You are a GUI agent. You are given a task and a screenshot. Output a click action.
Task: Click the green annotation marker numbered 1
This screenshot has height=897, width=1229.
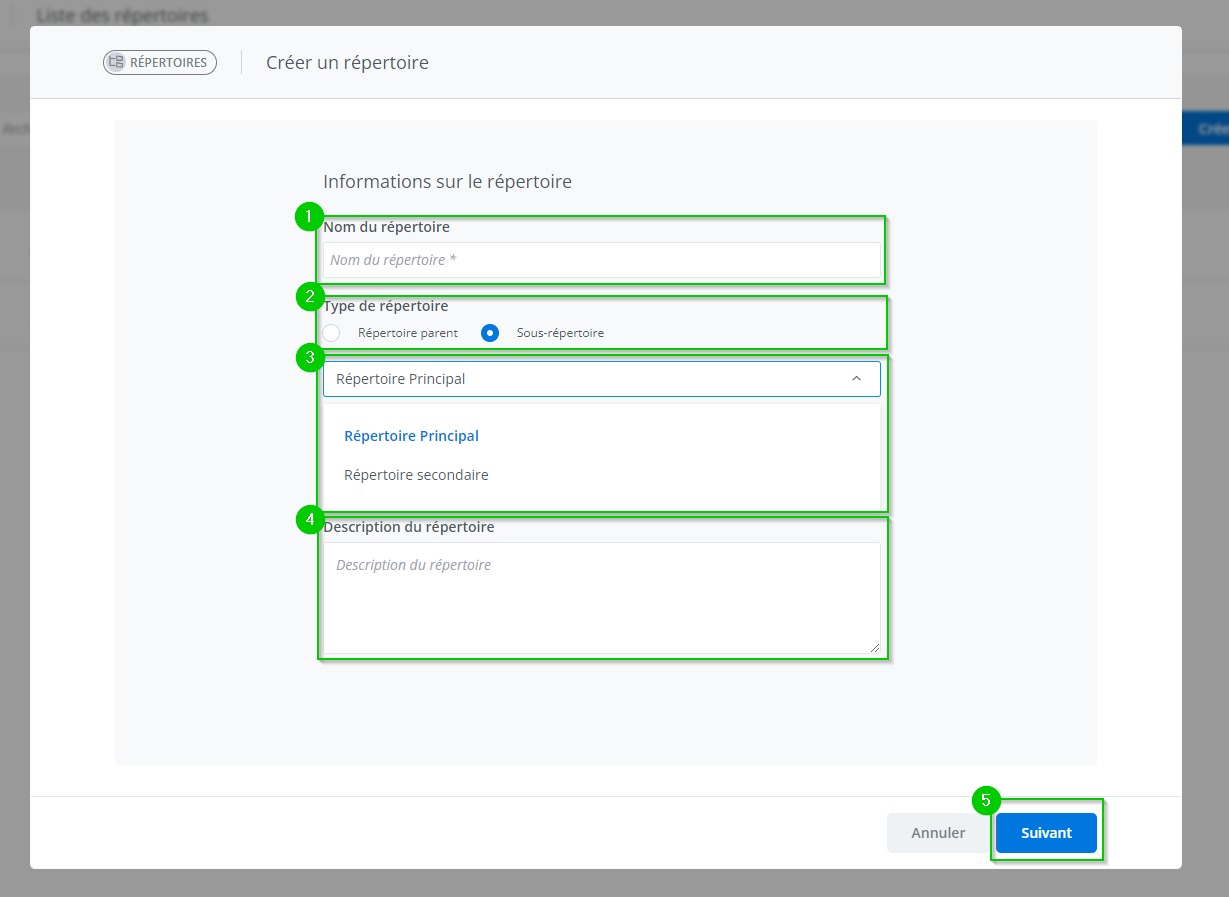click(310, 216)
